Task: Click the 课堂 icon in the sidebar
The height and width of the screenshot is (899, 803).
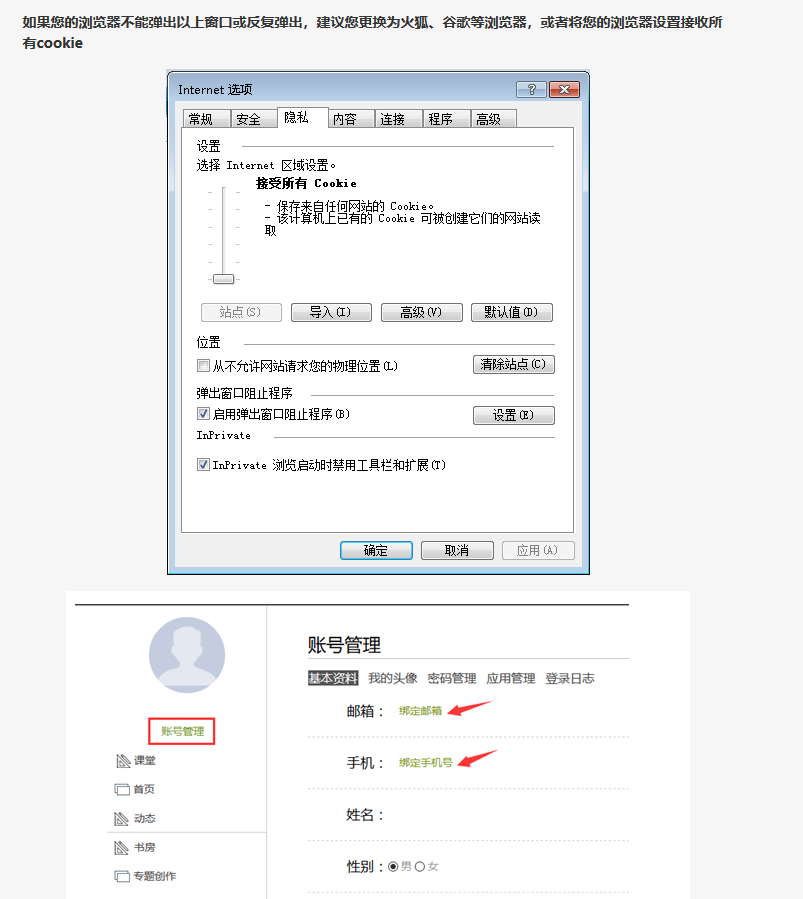Action: click(123, 761)
